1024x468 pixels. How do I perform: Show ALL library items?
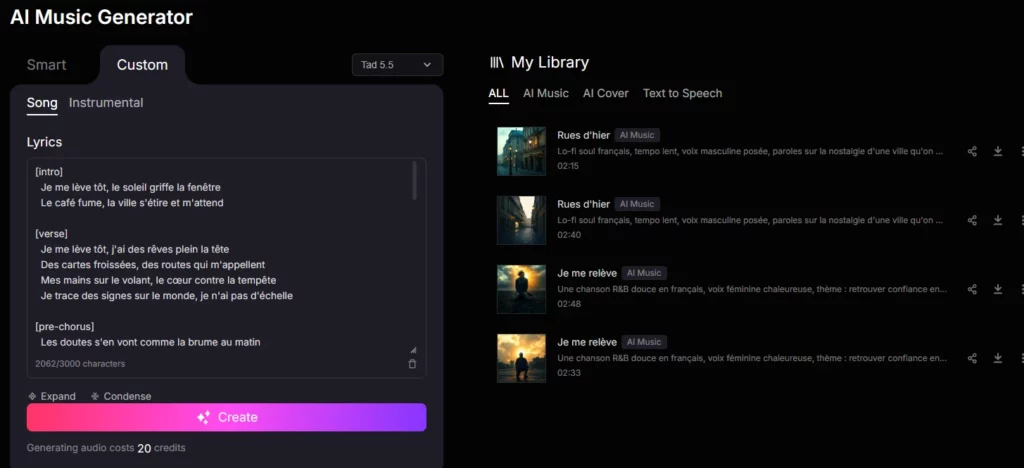[x=498, y=93]
